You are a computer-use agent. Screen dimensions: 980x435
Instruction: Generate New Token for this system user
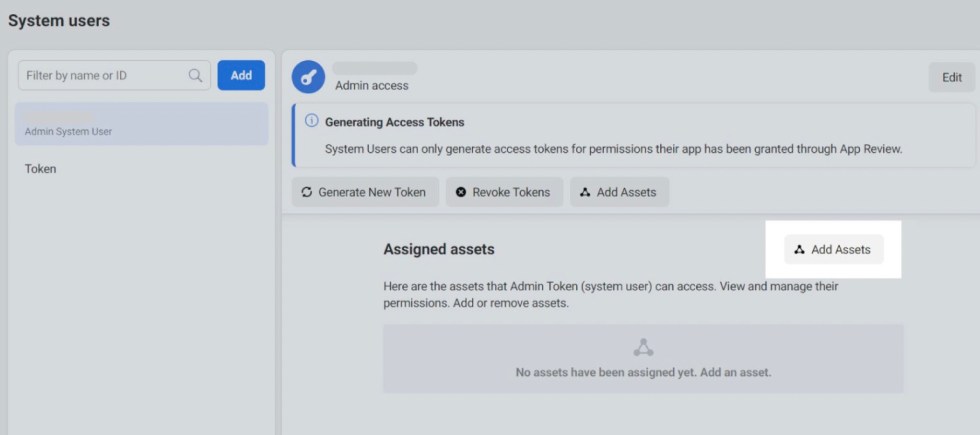pos(366,192)
